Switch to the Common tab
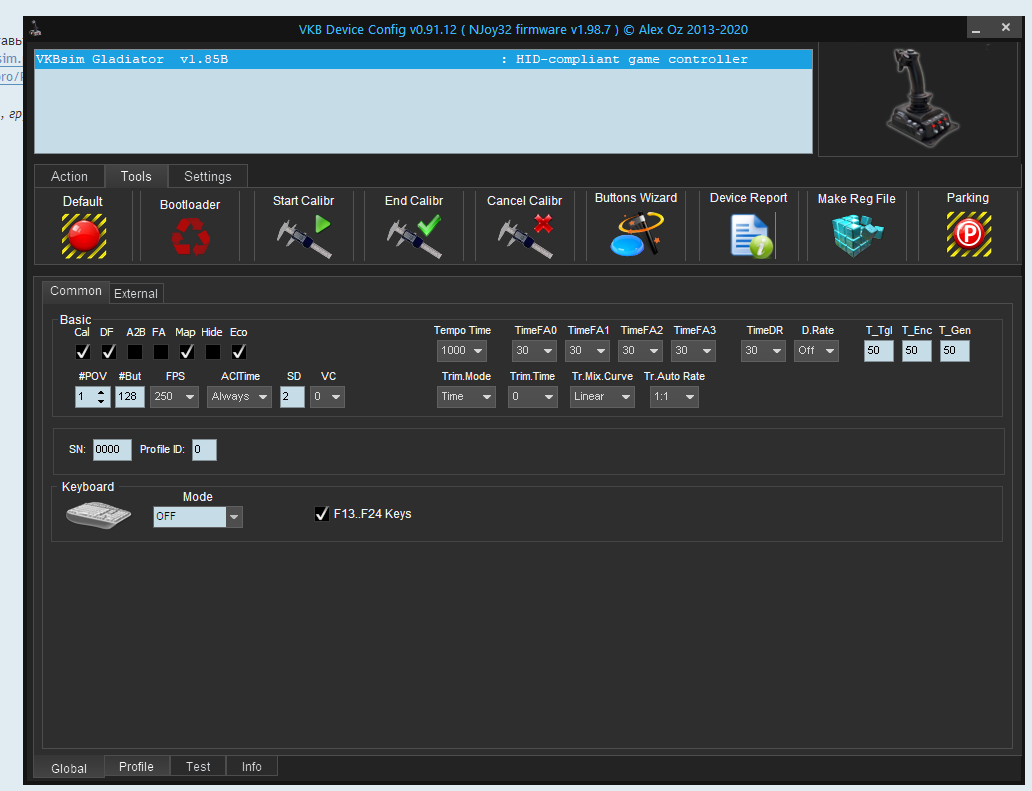1032x791 pixels. pos(76,291)
